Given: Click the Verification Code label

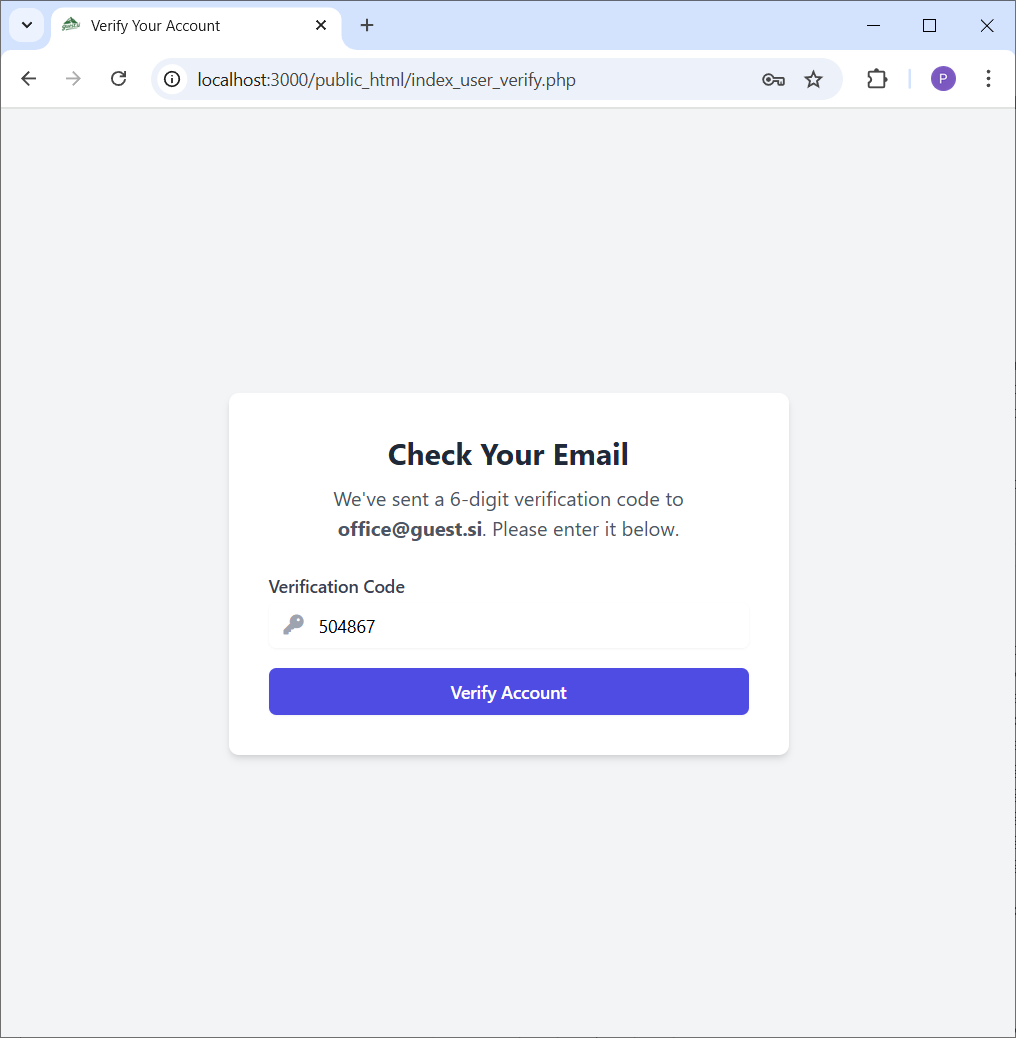Looking at the screenshot, I should [337, 587].
